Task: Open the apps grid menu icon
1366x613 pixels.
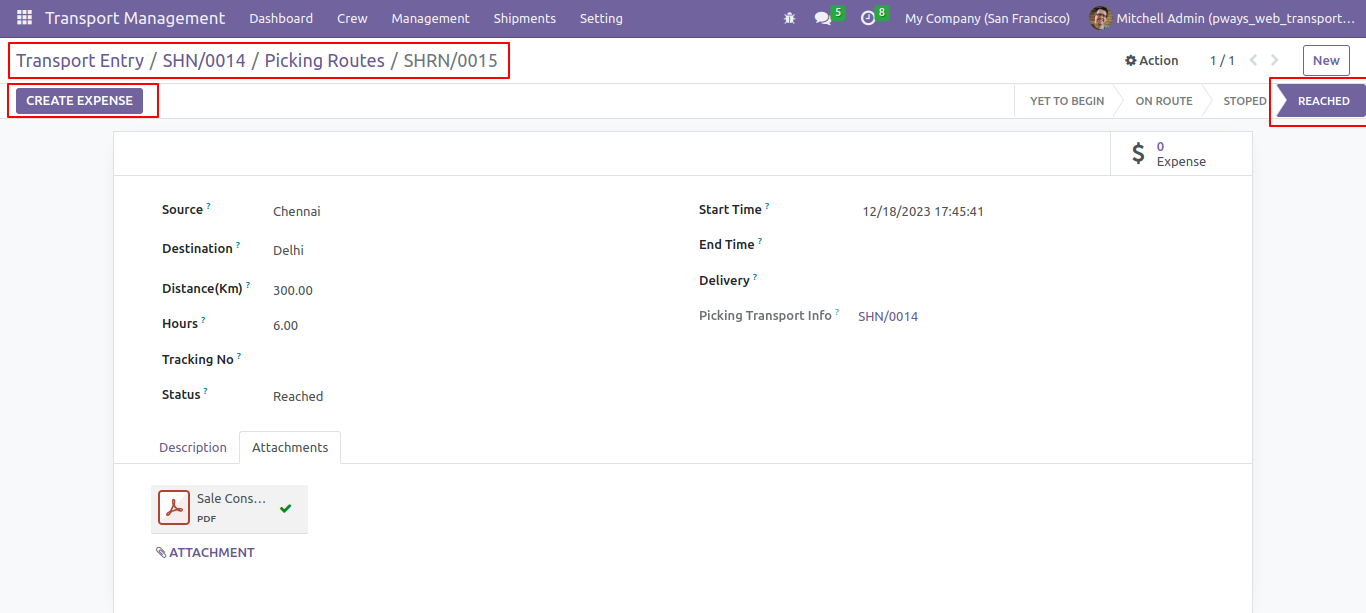Action: [x=24, y=18]
